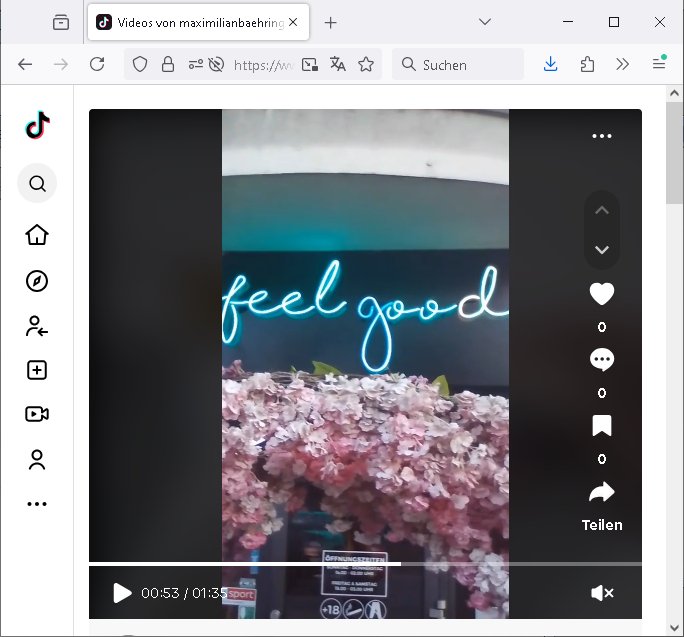Show site security lock information
The image size is (684, 637).
coord(168,65)
